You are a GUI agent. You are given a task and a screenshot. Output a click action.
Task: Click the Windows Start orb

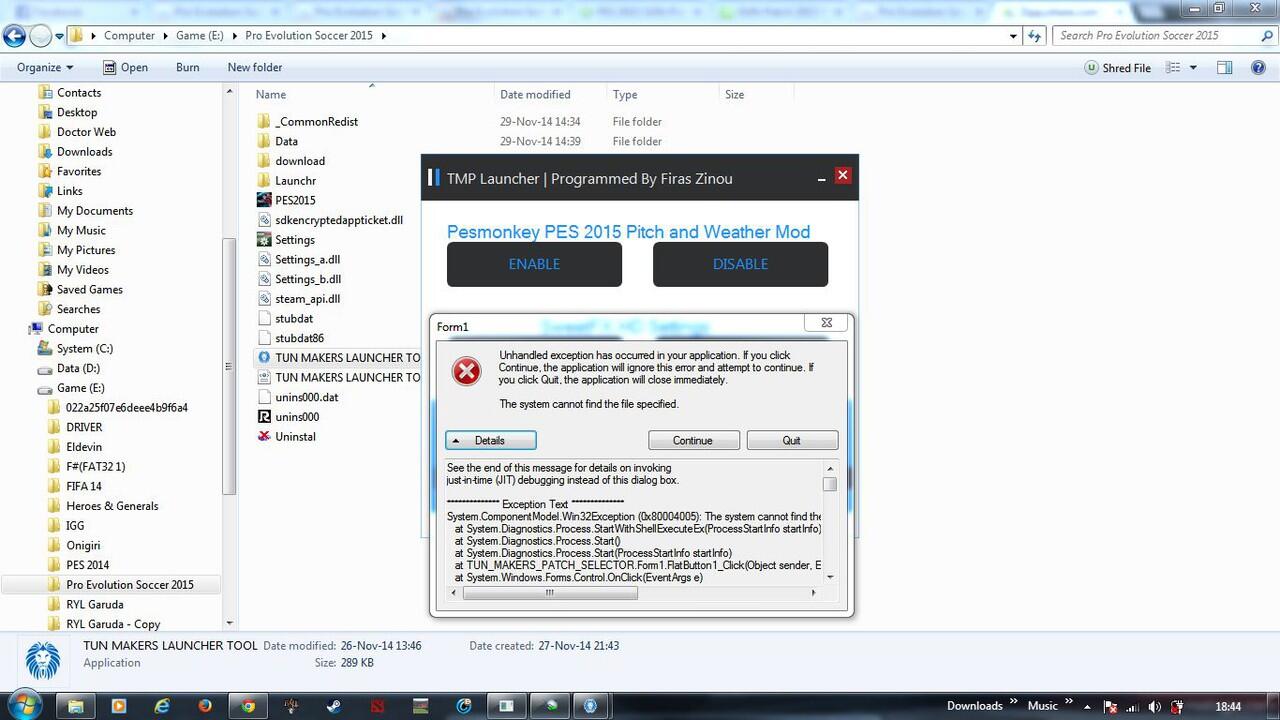[24, 704]
